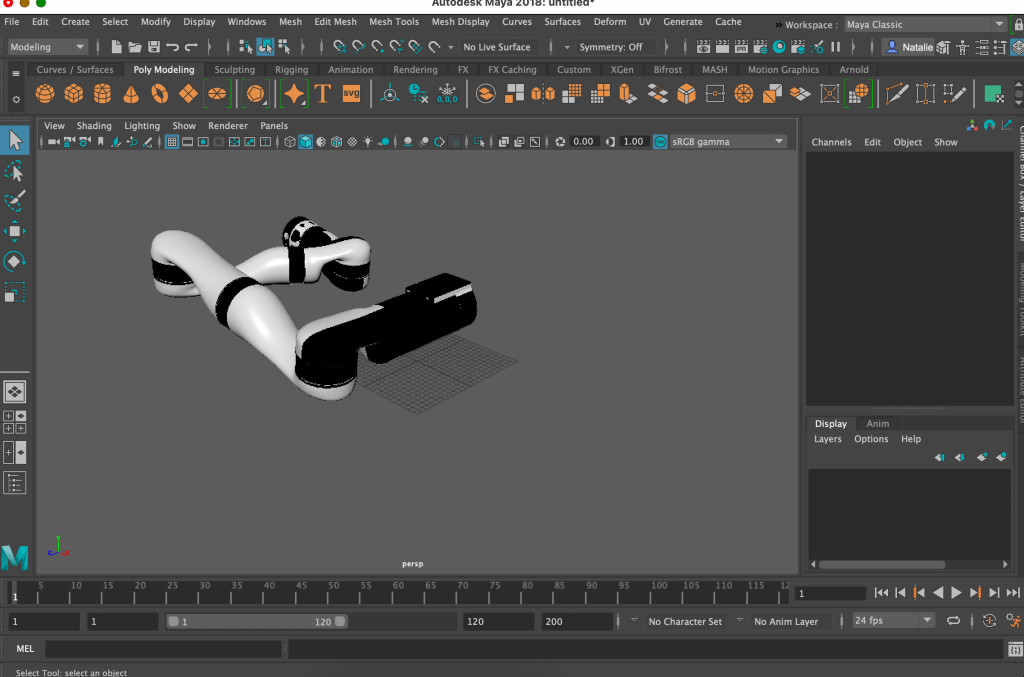
Task: Click the SVG import shelf icon
Action: (x=351, y=94)
